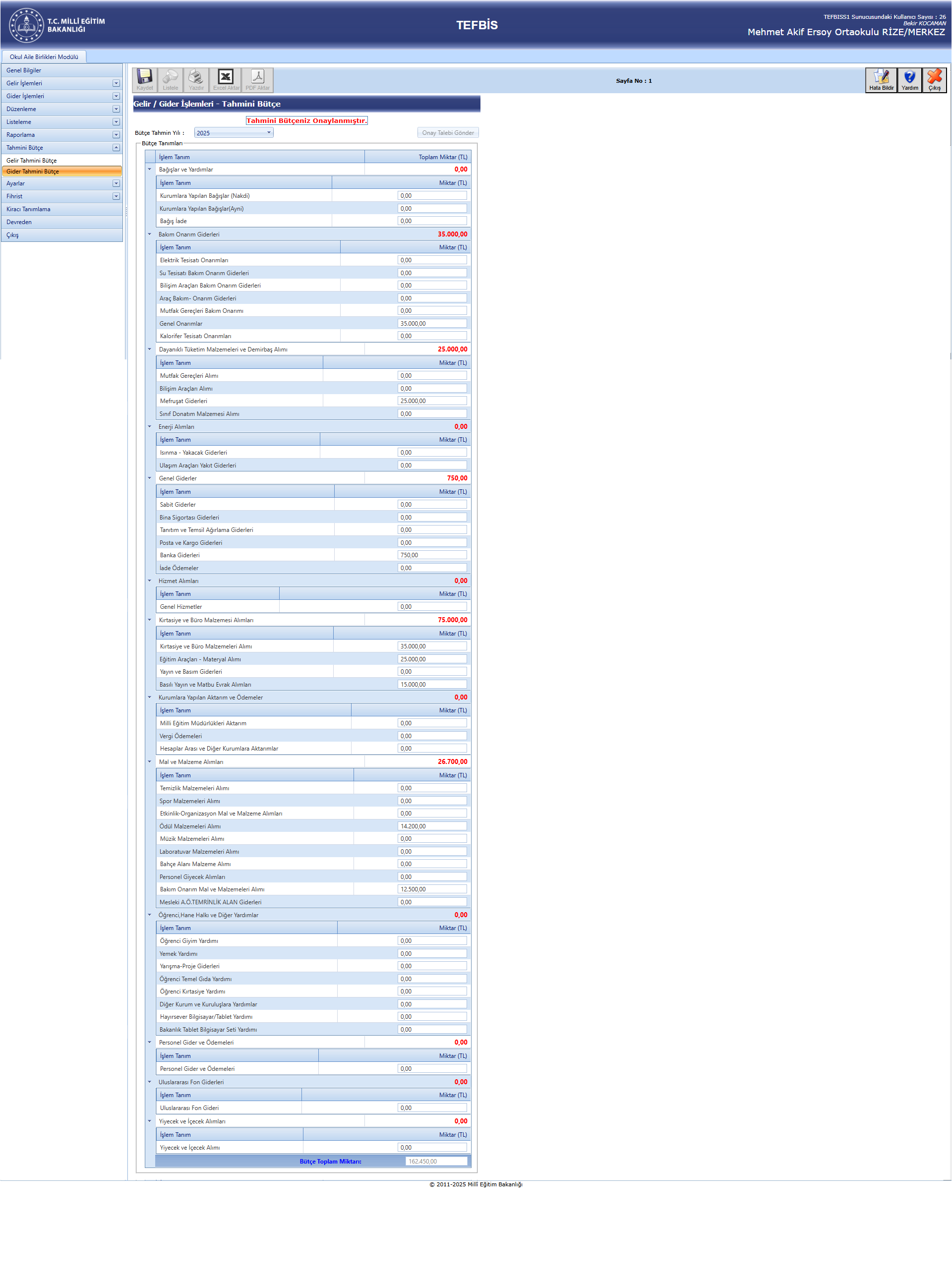
Task: Select Gelir Tahmini Bütçe menu item
Action: click(x=32, y=161)
